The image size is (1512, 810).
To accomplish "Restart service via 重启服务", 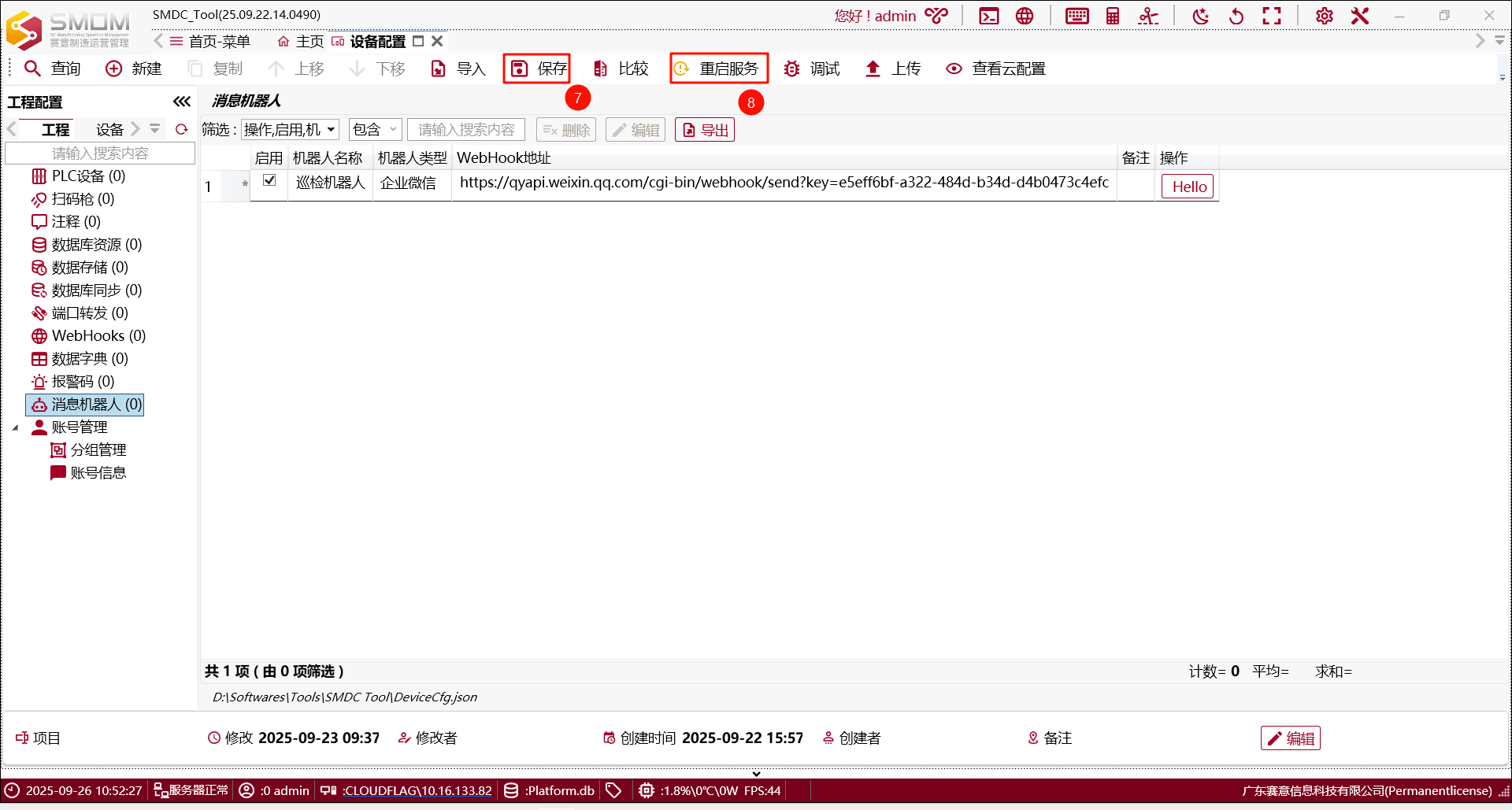I will [718, 68].
